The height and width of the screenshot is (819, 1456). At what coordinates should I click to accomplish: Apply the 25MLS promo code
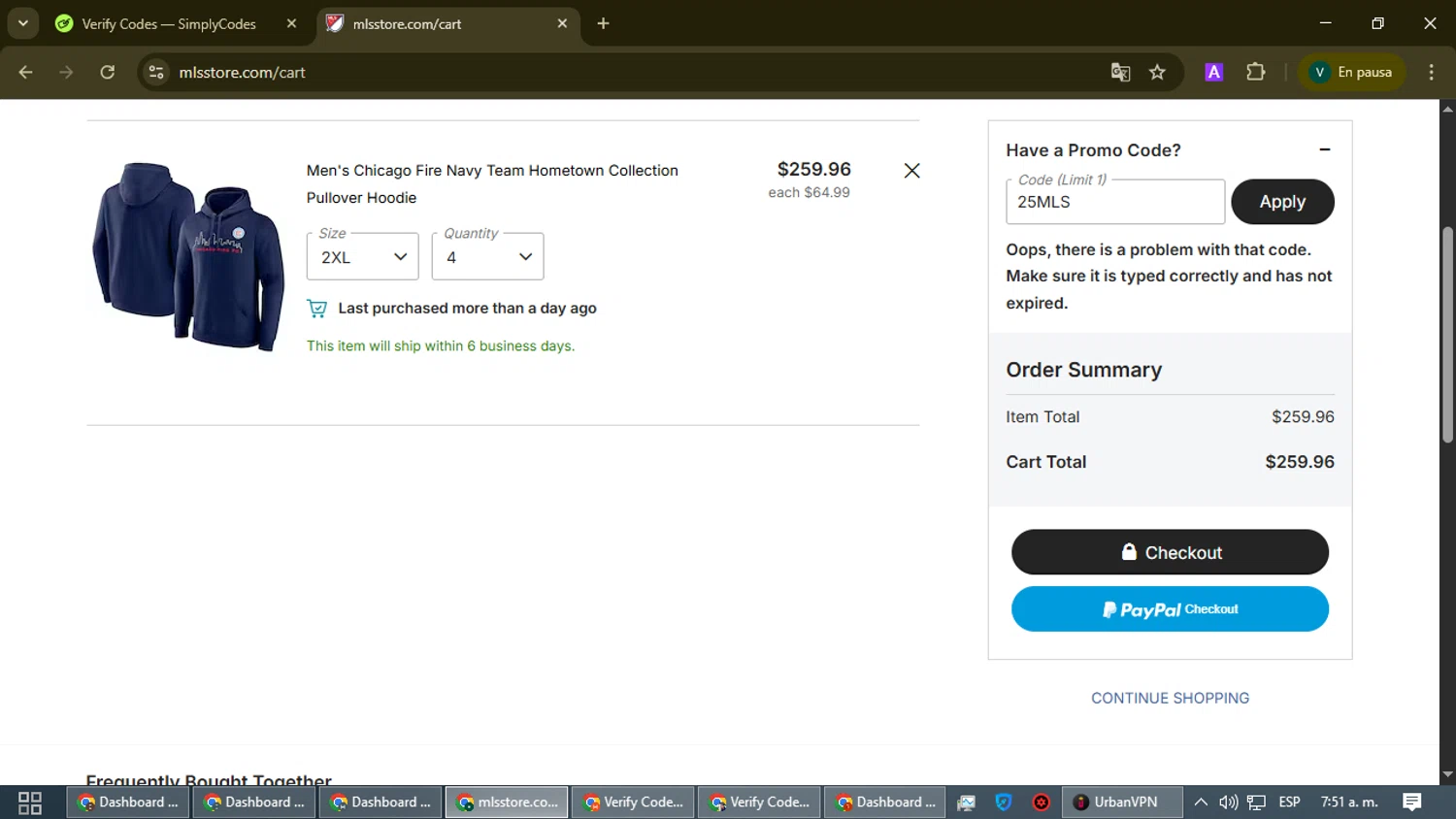pos(1282,202)
